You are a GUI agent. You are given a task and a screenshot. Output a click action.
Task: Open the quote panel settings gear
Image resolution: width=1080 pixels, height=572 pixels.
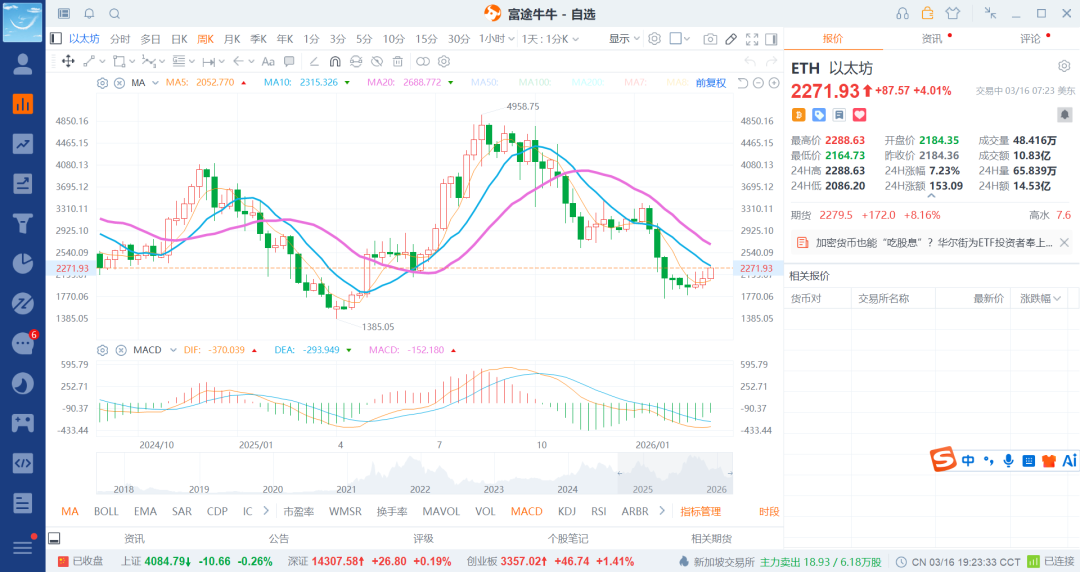(1064, 66)
